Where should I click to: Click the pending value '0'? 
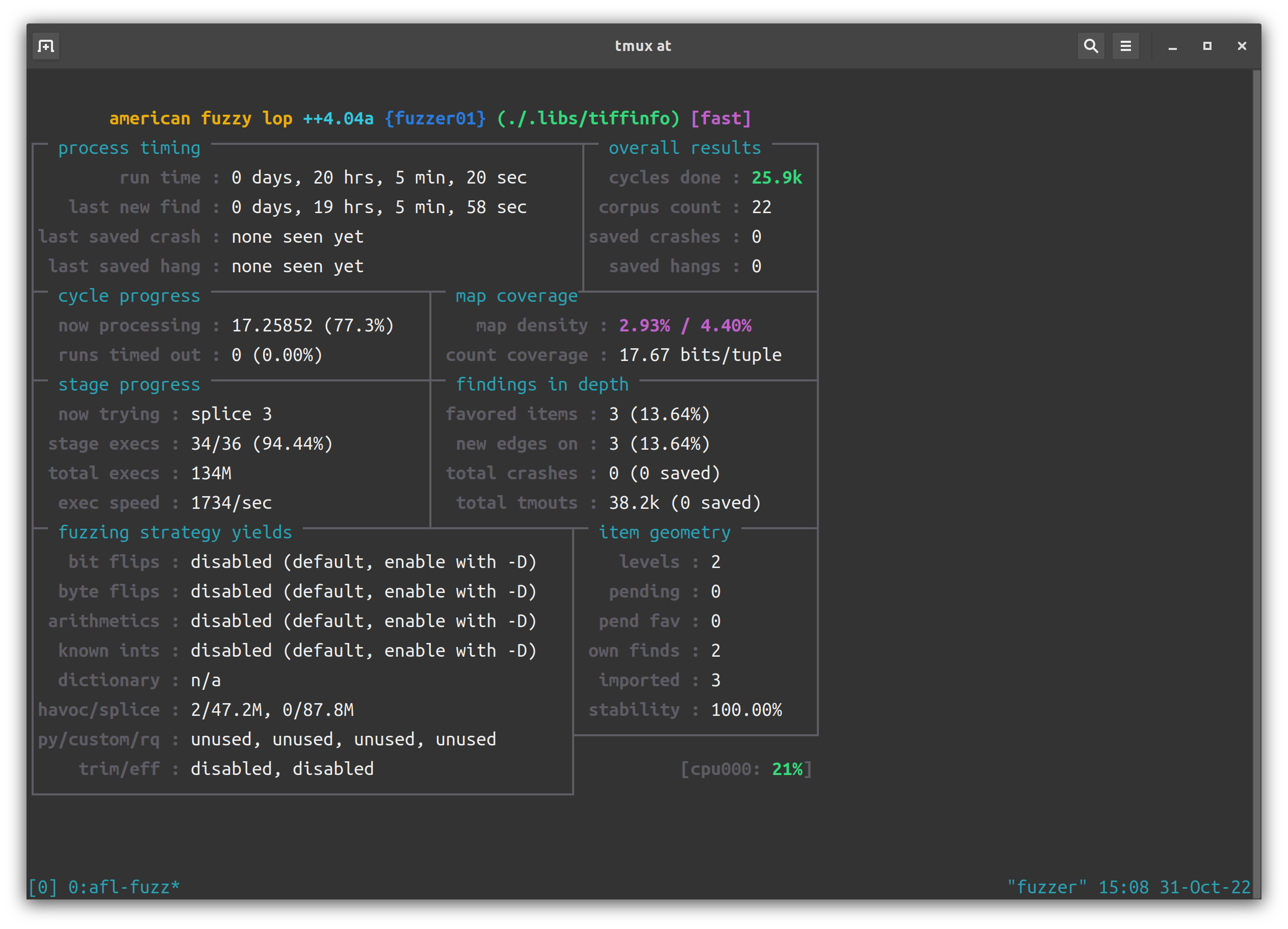tap(715, 591)
